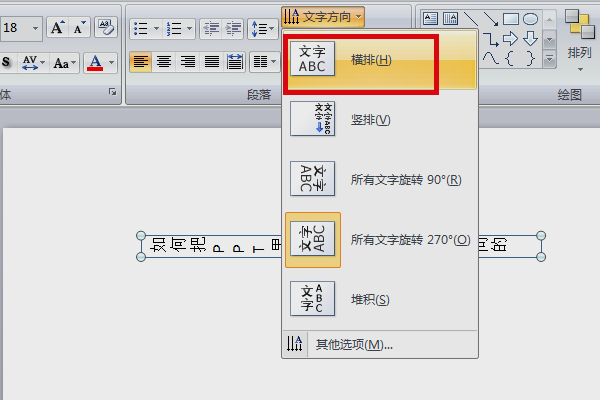The width and height of the screenshot is (600, 400).
Task: Select the Right Arrow block shape
Action: (510, 39)
